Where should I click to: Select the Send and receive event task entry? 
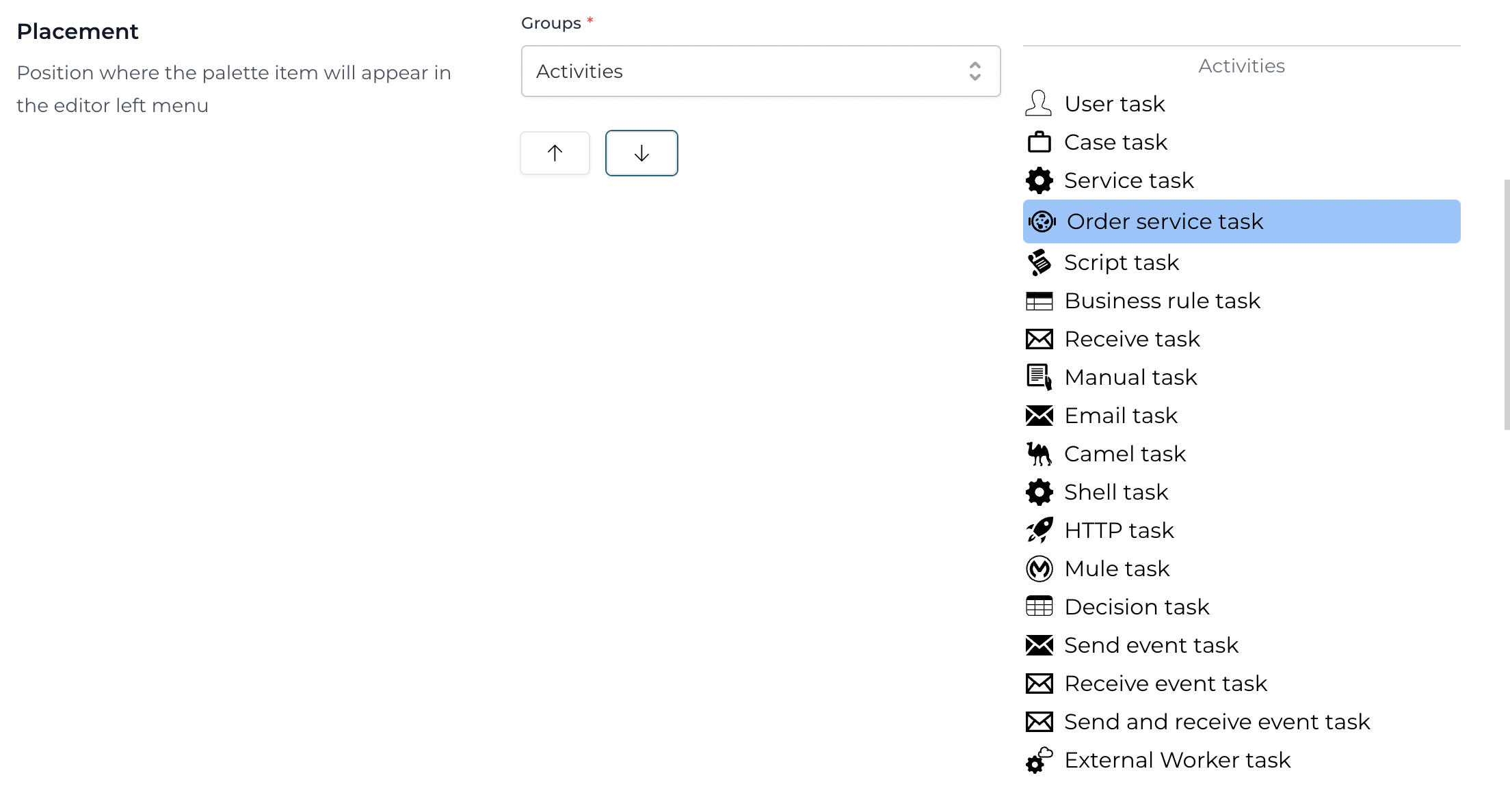[x=1217, y=721]
